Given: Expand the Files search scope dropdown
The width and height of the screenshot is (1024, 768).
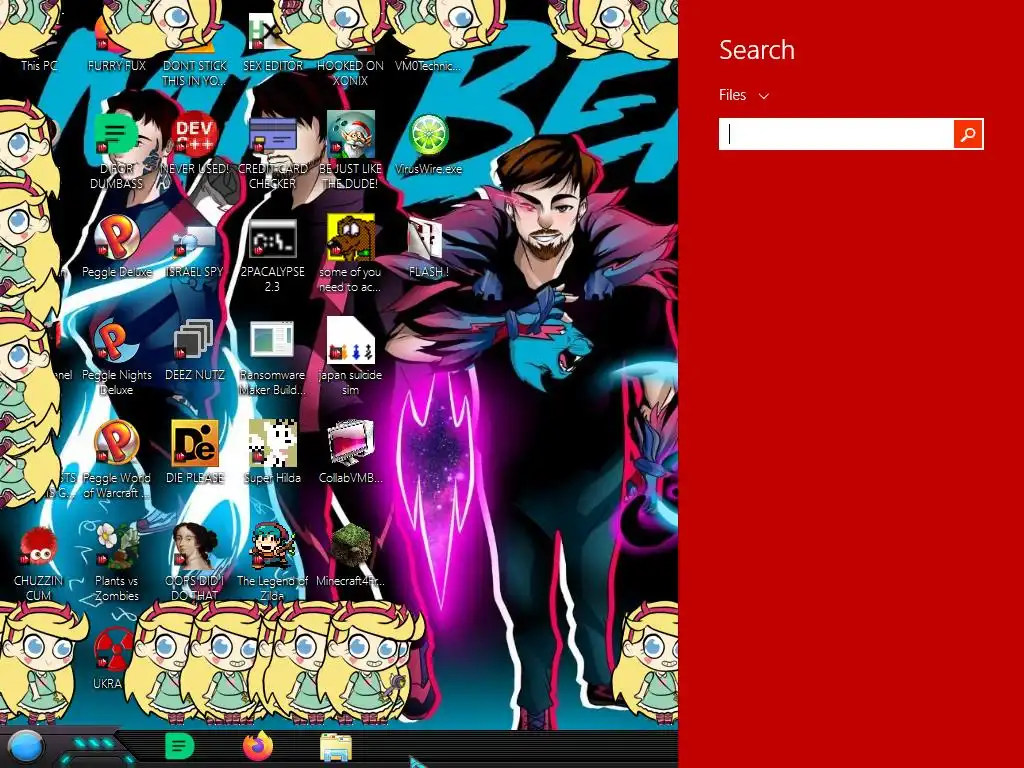Looking at the screenshot, I should [744, 95].
